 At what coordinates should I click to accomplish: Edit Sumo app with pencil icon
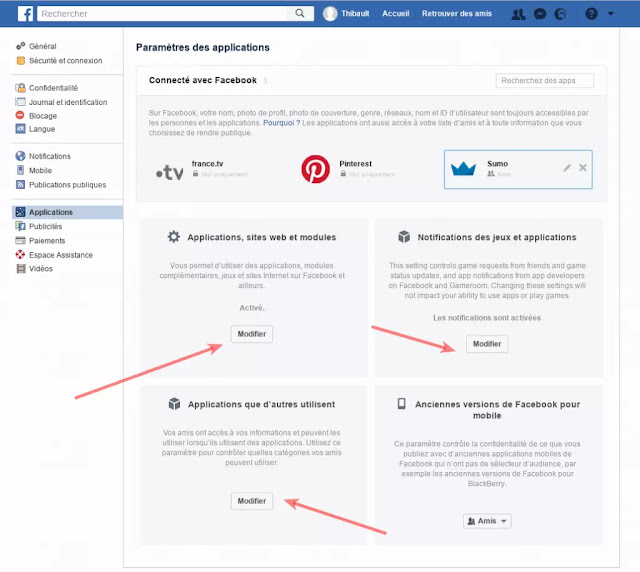click(567, 167)
